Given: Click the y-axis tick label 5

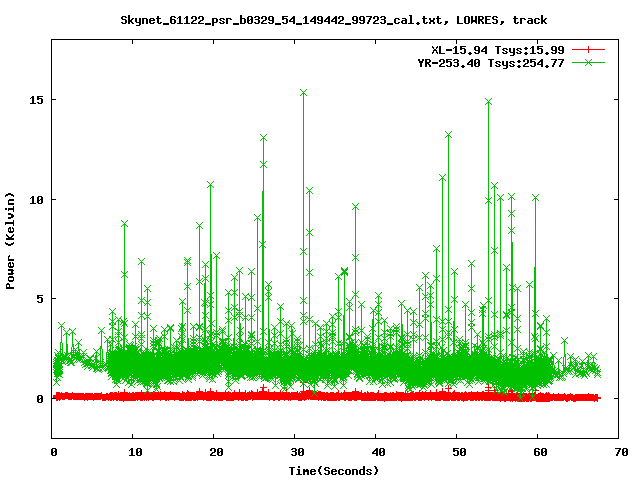Looking at the screenshot, I should (x=40, y=299).
